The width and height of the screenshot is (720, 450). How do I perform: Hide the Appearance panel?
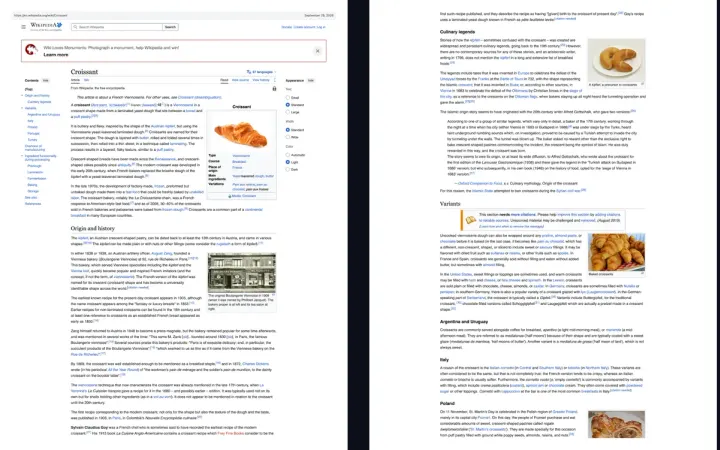(311, 80)
